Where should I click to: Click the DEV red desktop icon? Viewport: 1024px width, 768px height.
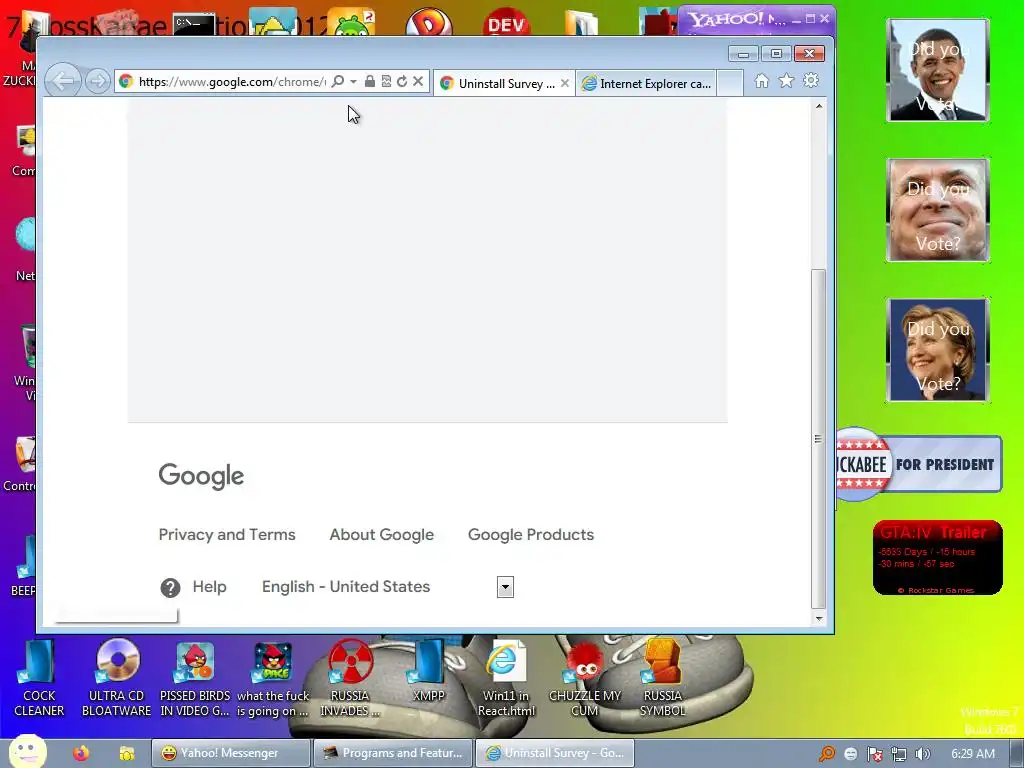[x=507, y=22]
